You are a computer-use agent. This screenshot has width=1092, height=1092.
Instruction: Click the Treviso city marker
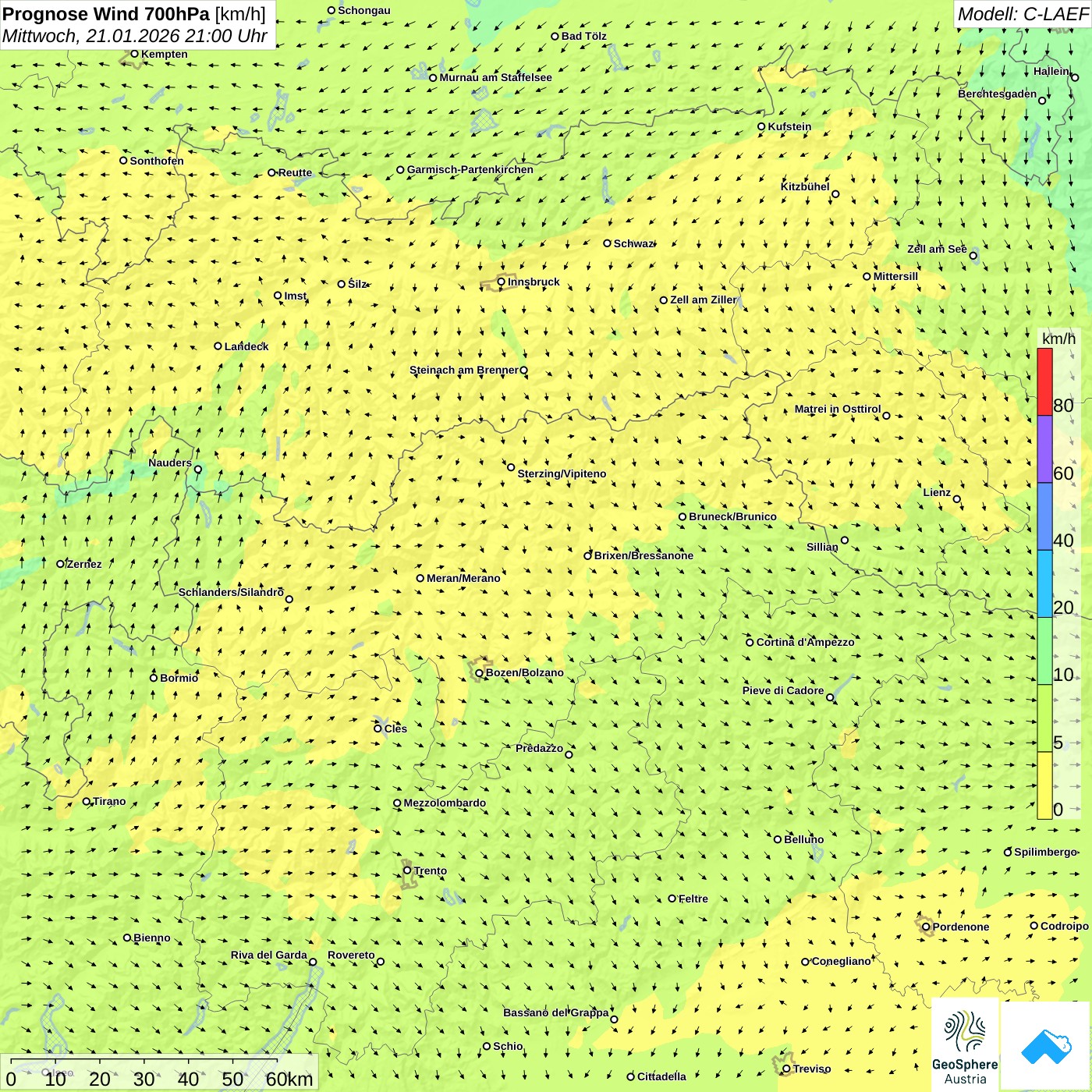click(x=786, y=1069)
